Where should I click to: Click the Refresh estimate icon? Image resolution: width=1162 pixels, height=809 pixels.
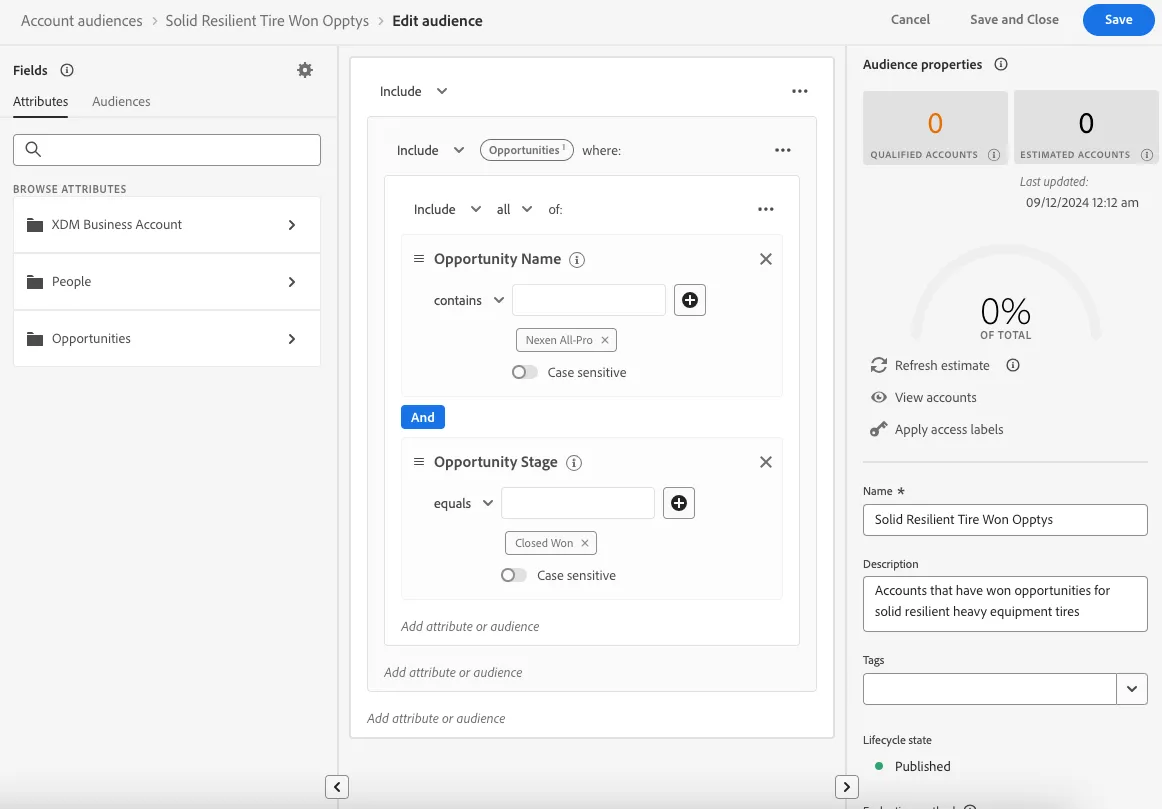coord(879,365)
